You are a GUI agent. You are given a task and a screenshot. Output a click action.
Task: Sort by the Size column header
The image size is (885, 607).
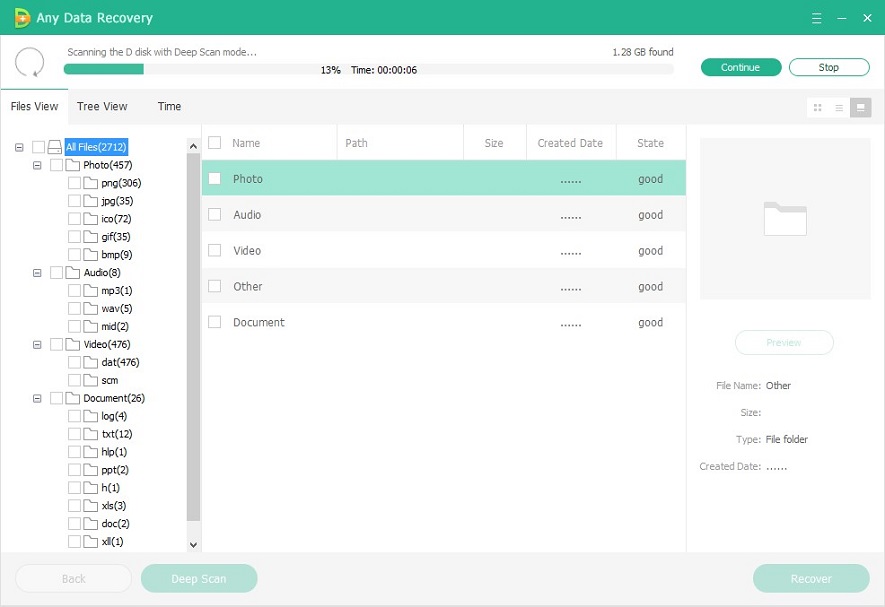click(x=494, y=143)
